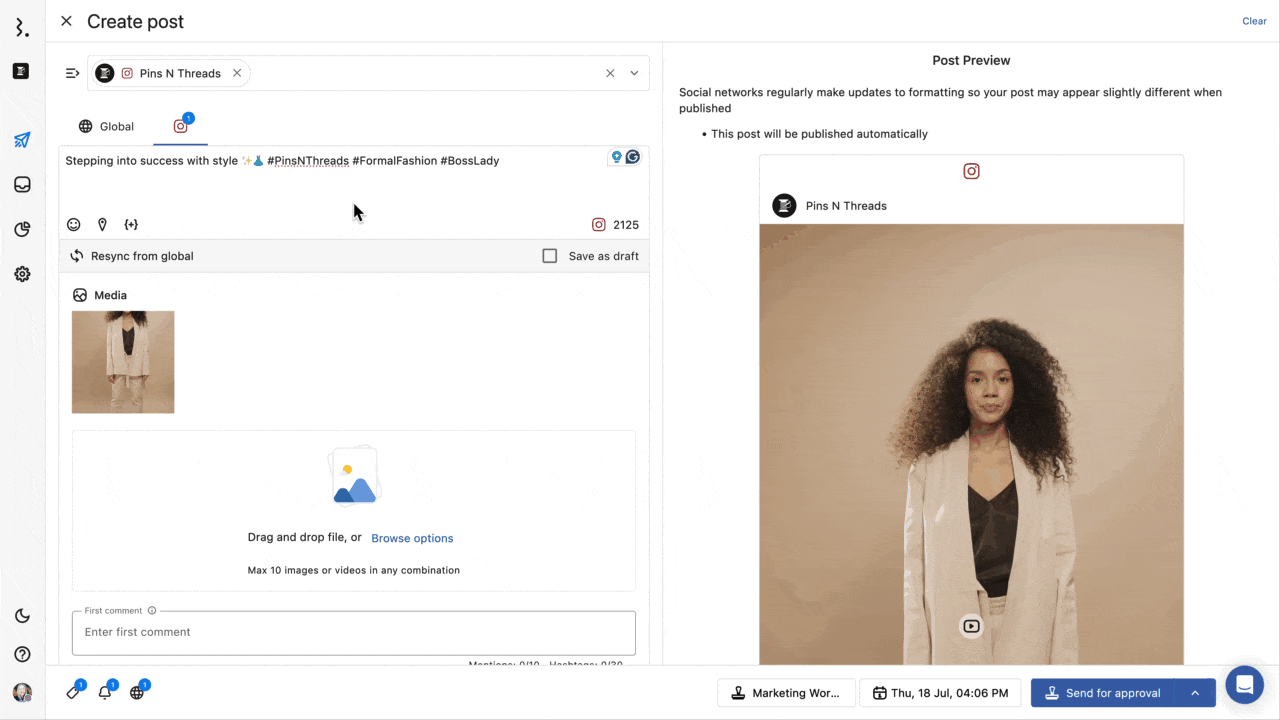The image size is (1280, 720).
Task: Click the Browse options link
Action: [412, 538]
